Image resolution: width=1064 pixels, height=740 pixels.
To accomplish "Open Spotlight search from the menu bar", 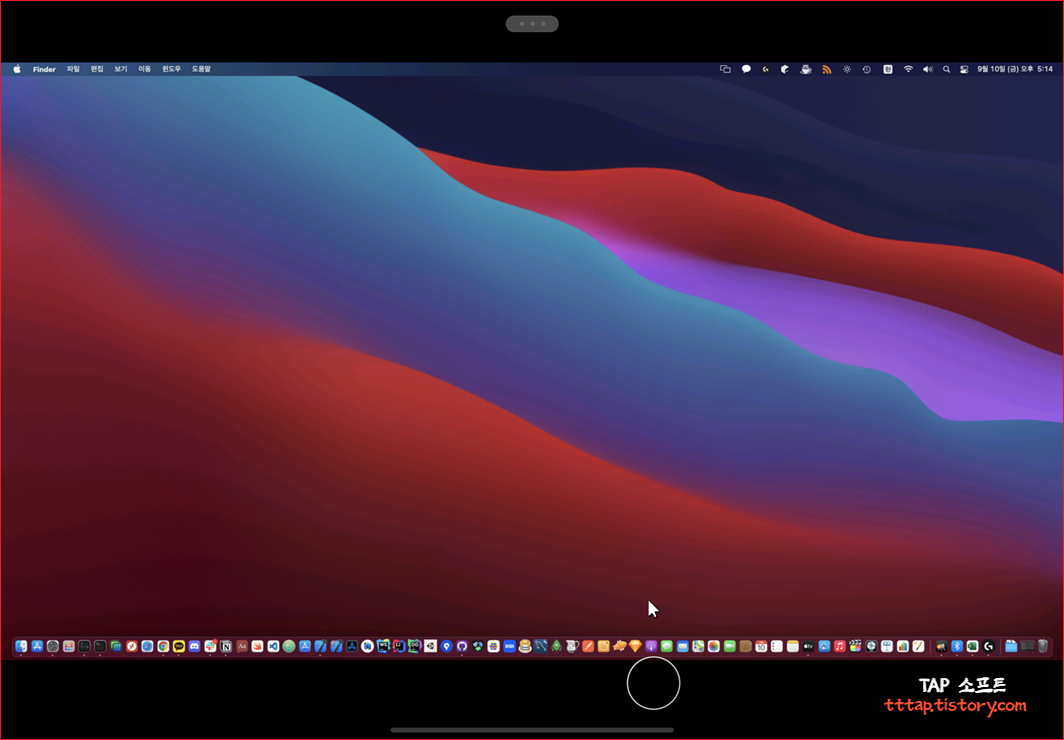I will (946, 69).
